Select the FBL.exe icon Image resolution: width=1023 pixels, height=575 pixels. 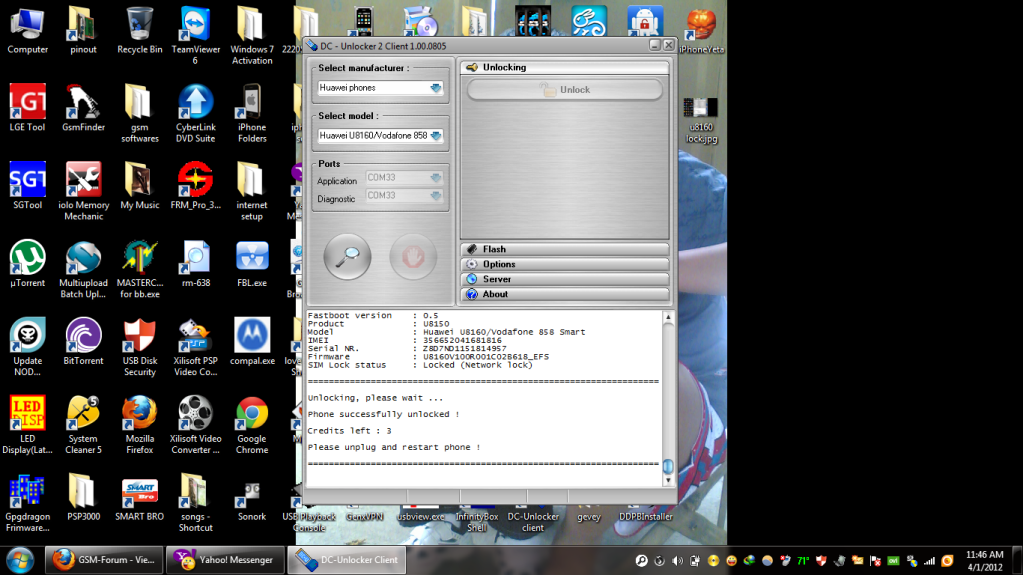tap(252, 264)
